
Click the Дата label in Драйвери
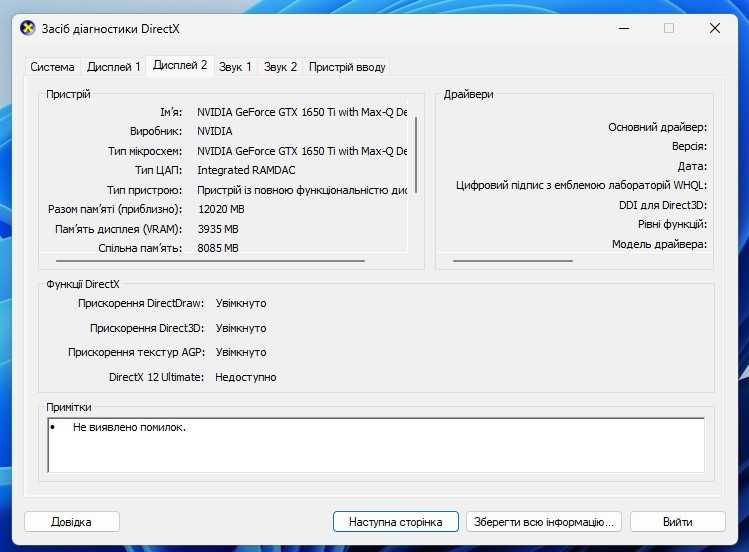tap(692, 167)
